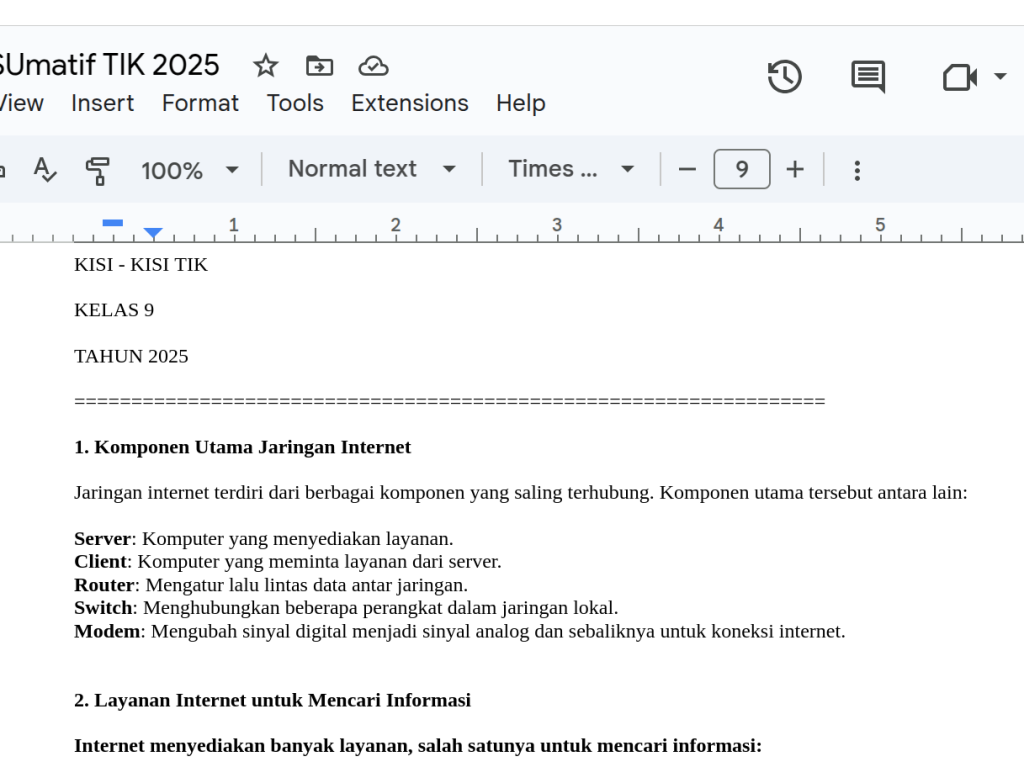Click the text KISI - KISI TIK
This screenshot has width=1024, height=783.
click(x=141, y=264)
